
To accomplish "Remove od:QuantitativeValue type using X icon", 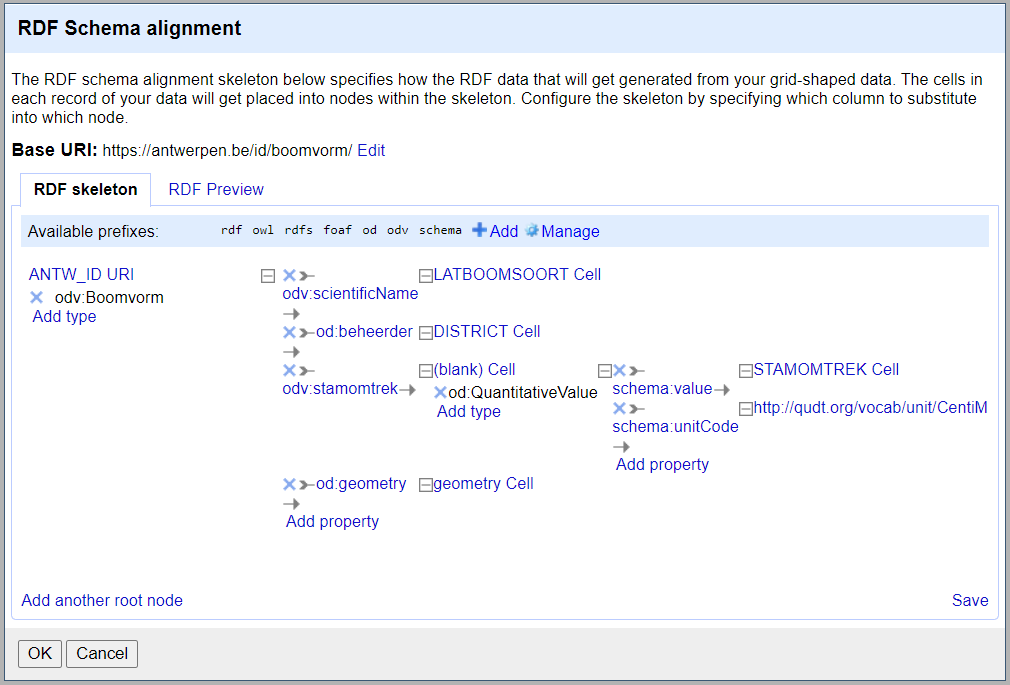I will coord(440,392).
